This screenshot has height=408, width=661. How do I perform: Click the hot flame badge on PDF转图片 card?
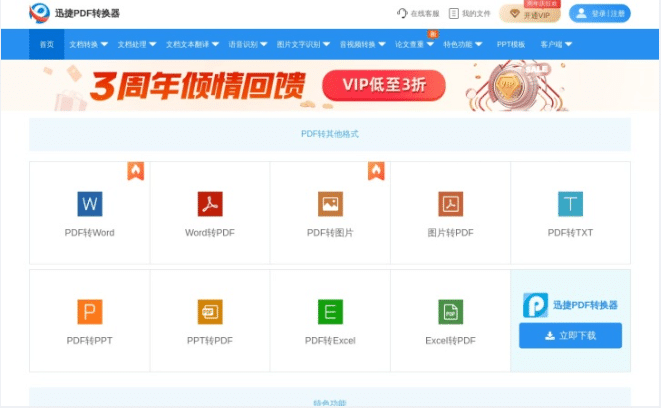click(376, 171)
